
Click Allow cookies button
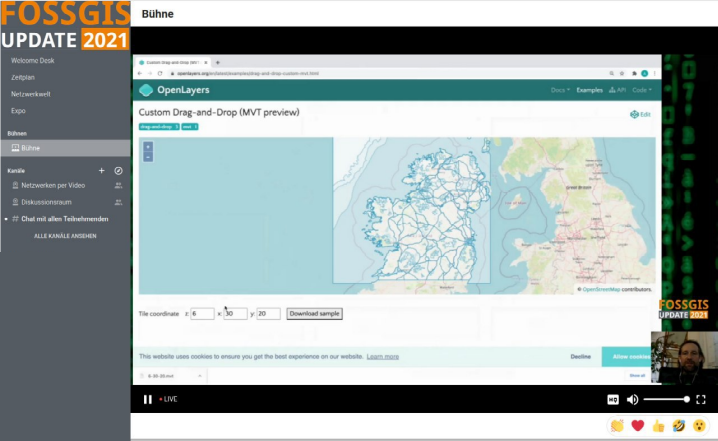tap(626, 357)
